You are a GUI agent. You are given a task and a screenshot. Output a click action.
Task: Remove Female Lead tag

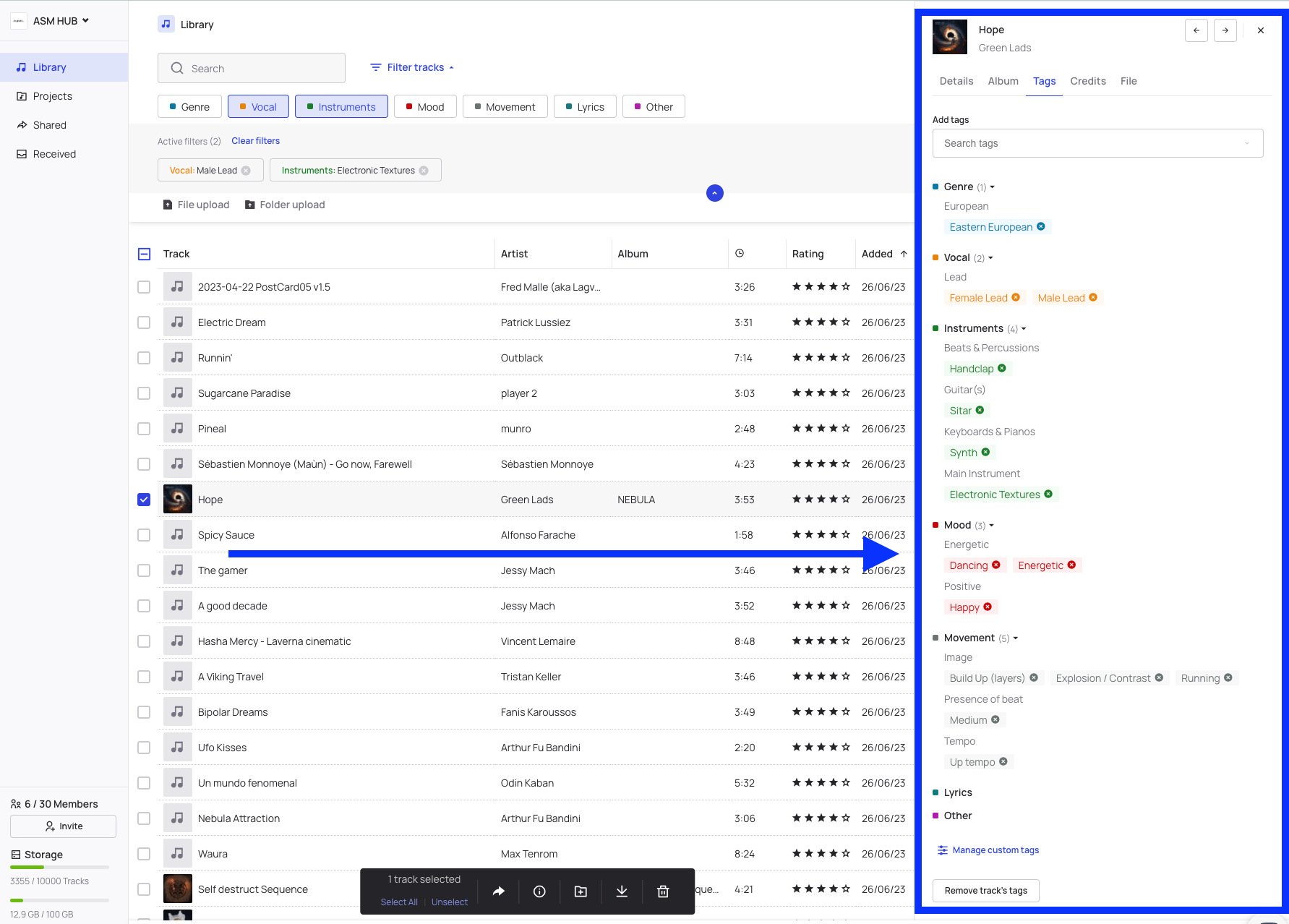[1016, 297]
